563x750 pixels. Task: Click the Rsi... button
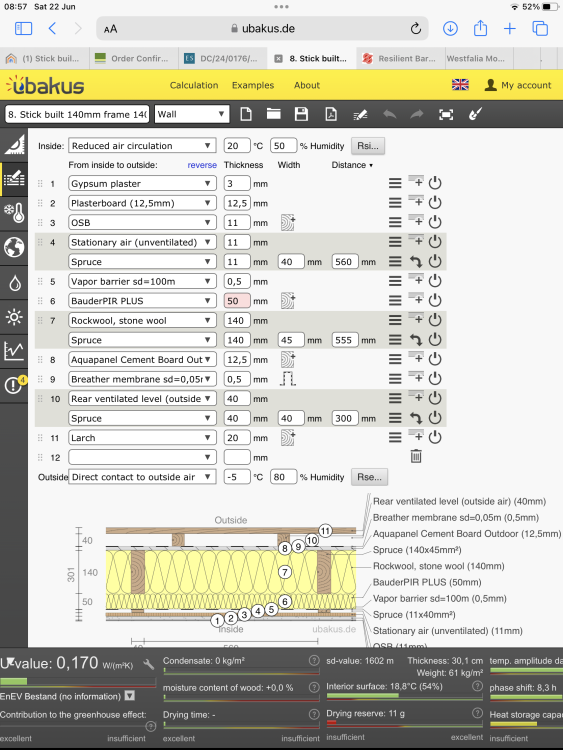pos(368,146)
